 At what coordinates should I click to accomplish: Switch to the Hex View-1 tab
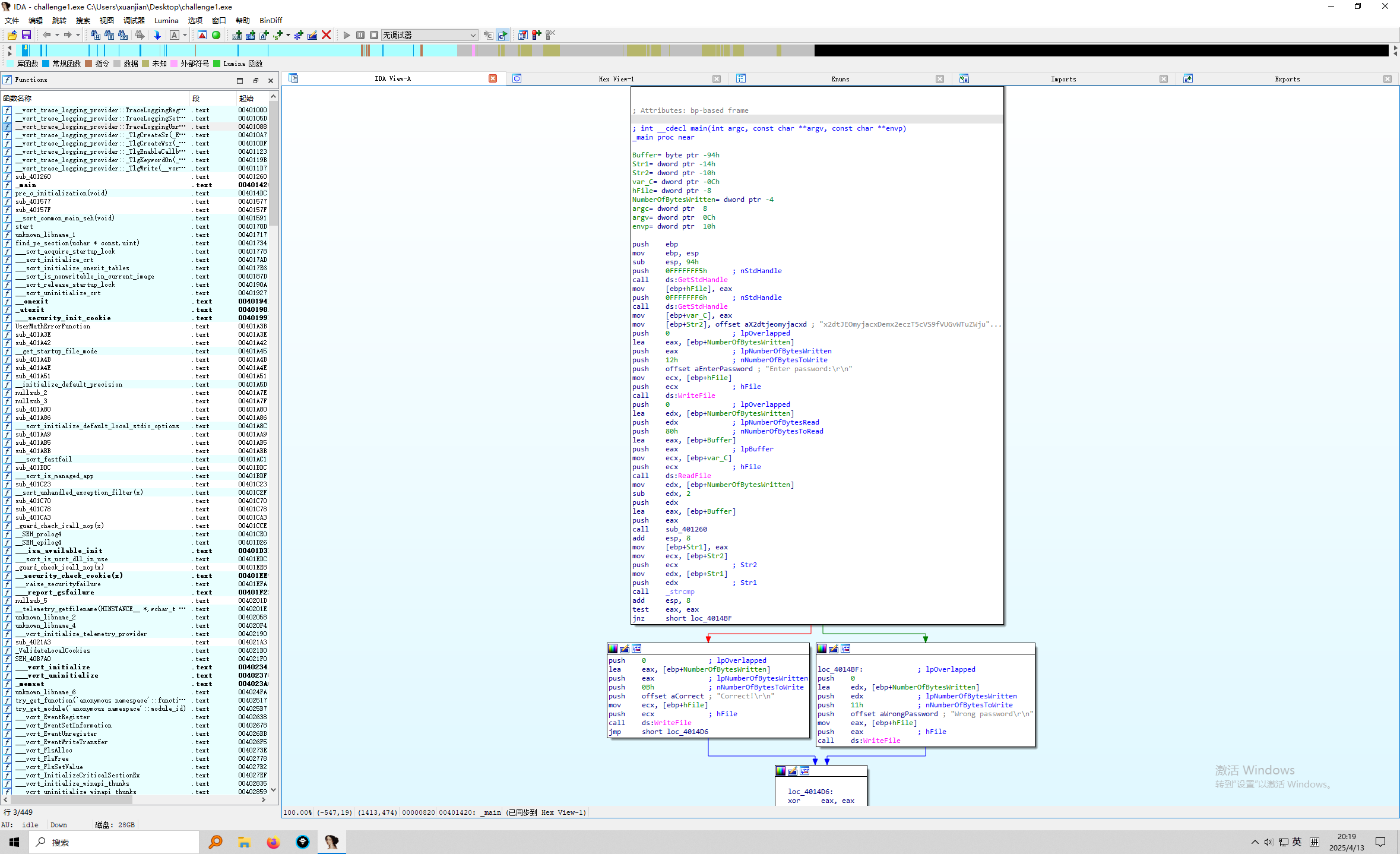(x=616, y=79)
